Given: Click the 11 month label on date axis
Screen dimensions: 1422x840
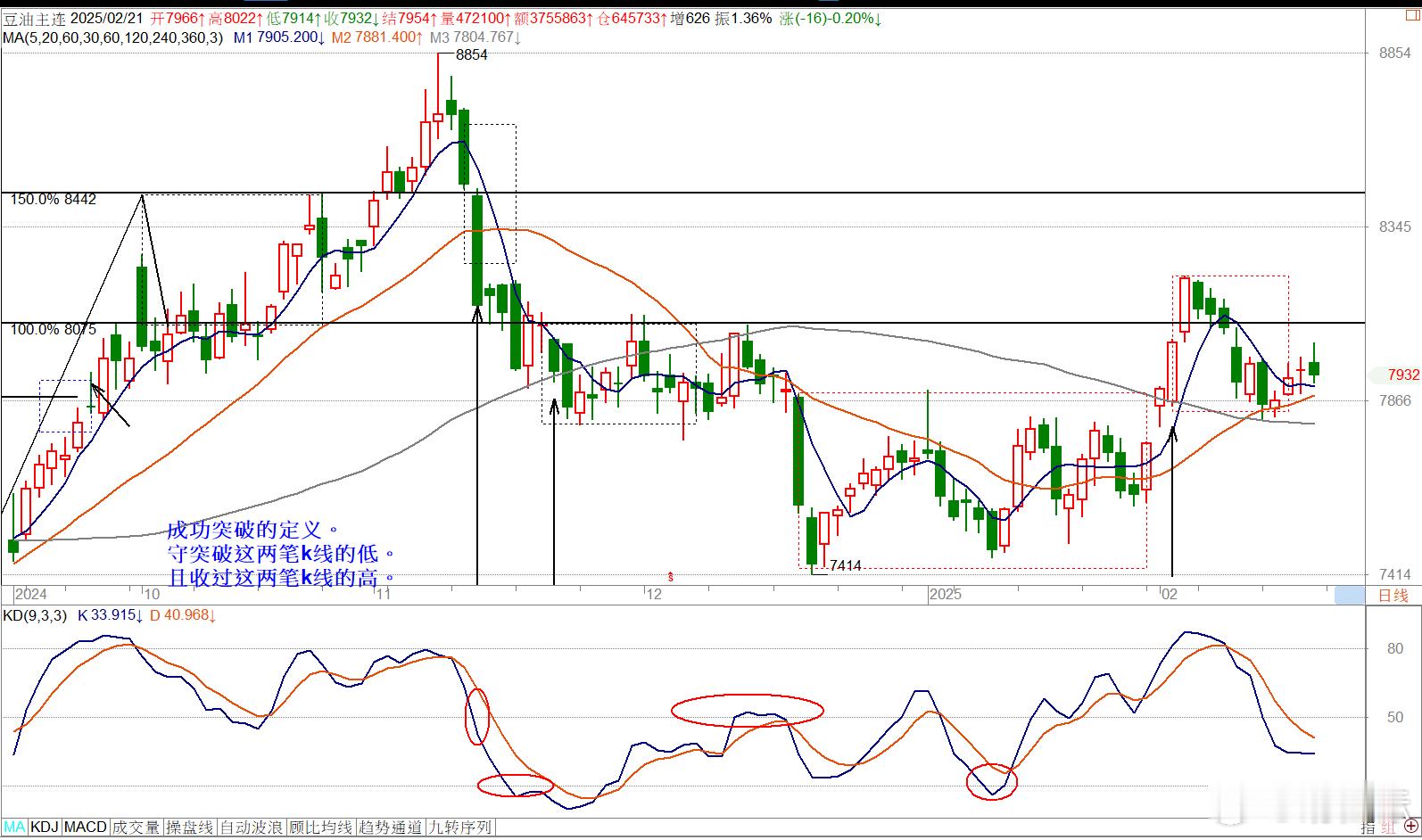Looking at the screenshot, I should [x=385, y=594].
